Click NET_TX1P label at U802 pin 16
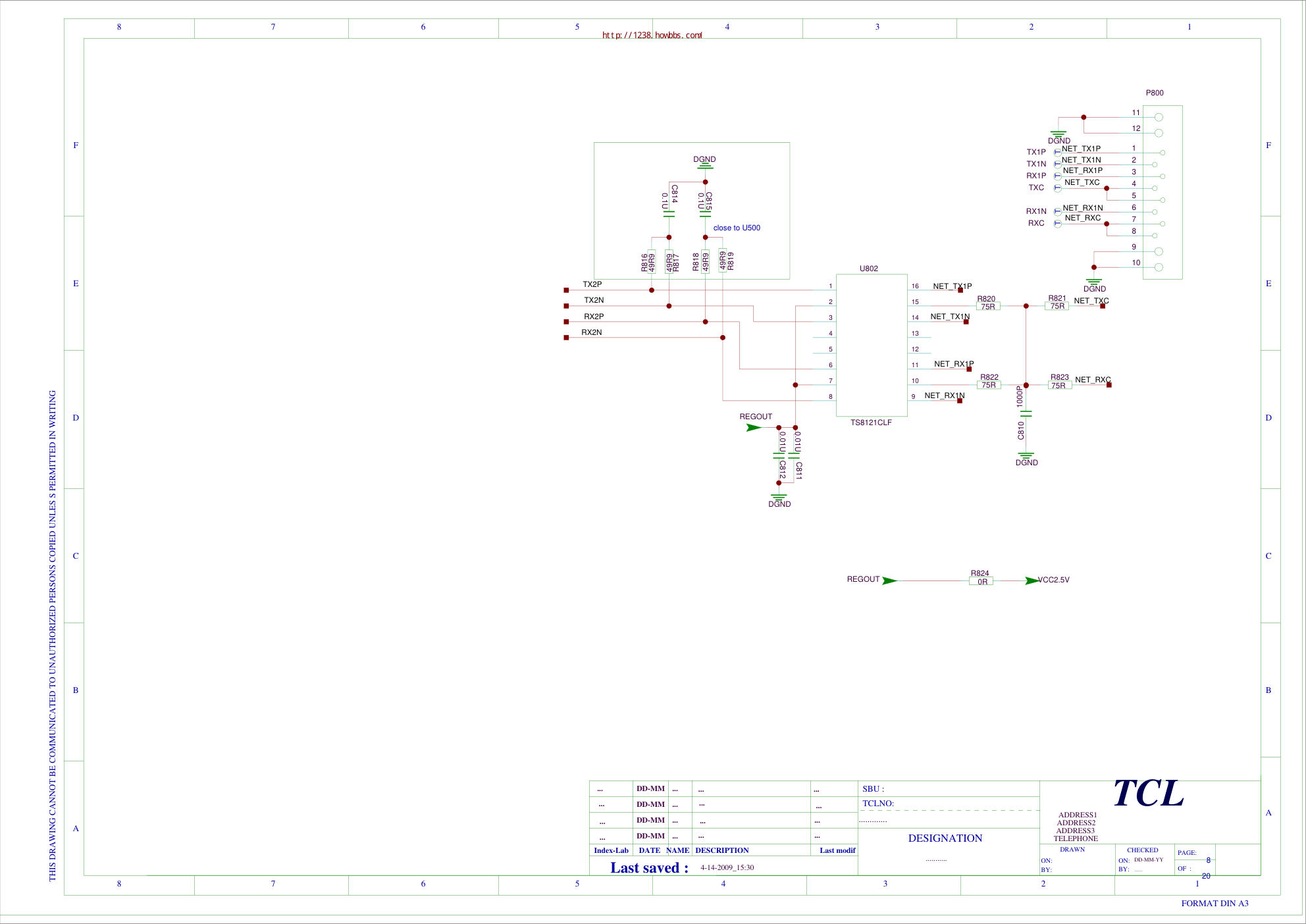This screenshot has width=1306, height=924. click(953, 286)
